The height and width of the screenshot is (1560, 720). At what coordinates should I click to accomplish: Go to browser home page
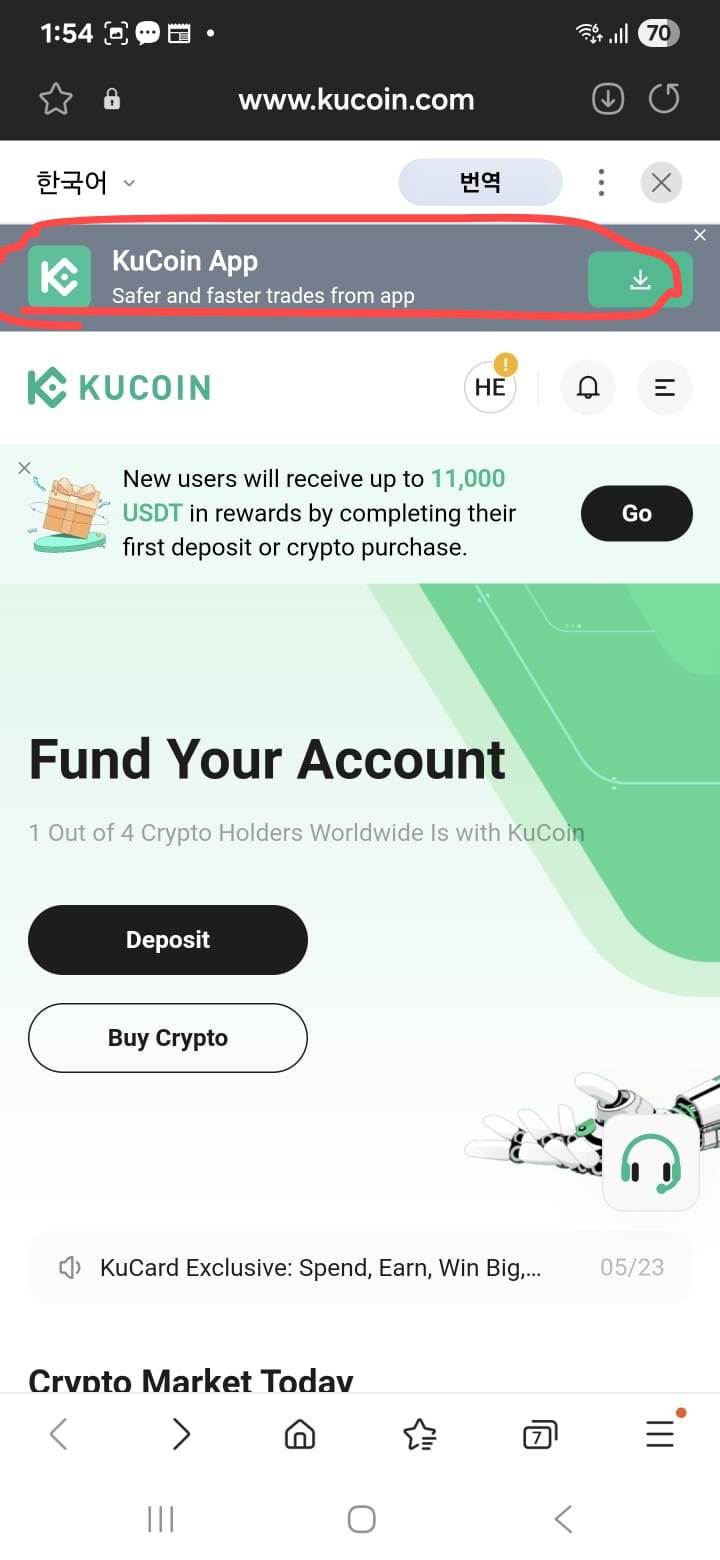(299, 1435)
